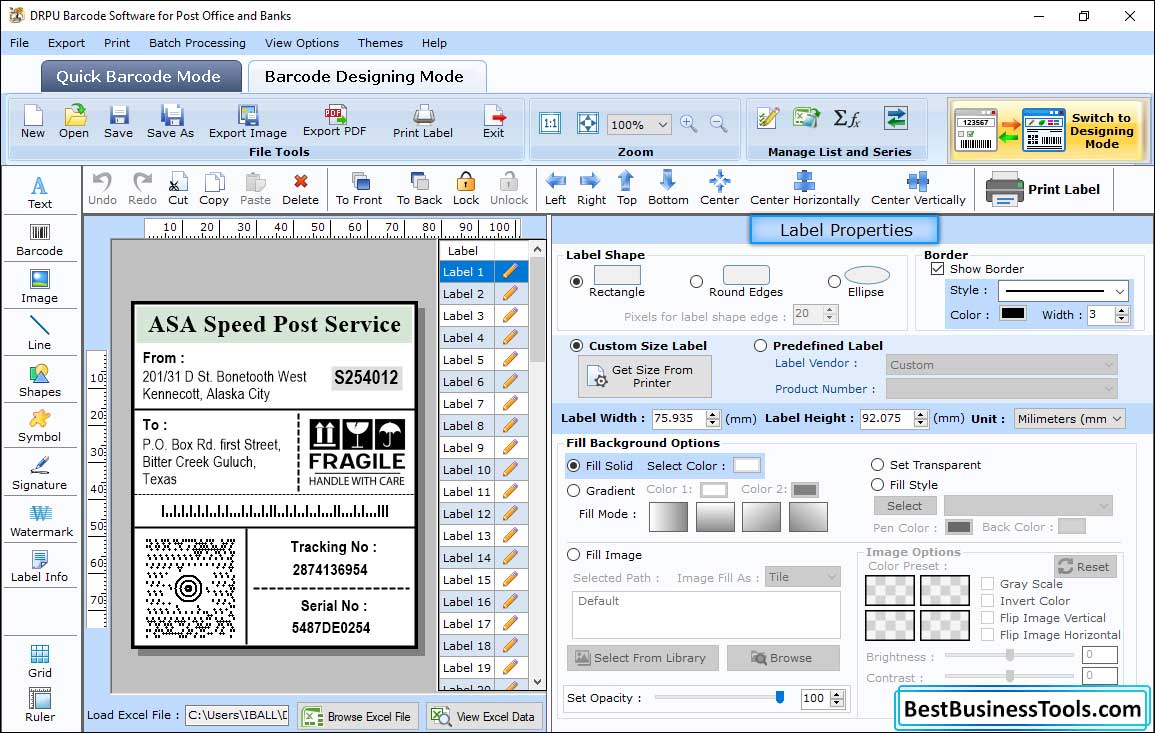This screenshot has width=1155, height=733.
Task: Click Switch to Designing Mode button
Action: click(x=1047, y=130)
